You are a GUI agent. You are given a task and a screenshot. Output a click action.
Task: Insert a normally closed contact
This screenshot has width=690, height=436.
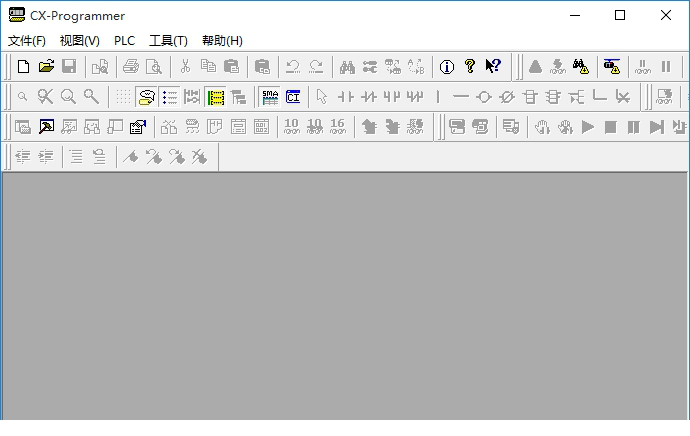pyautogui.click(x=368, y=97)
